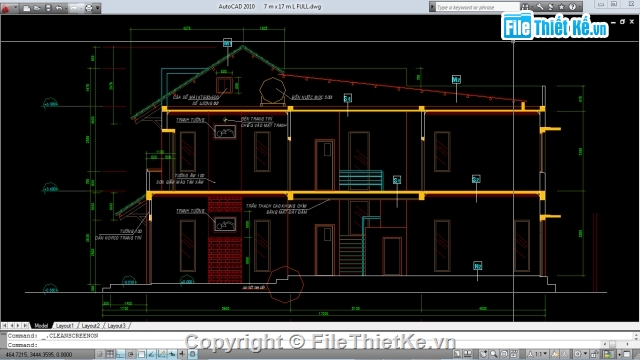Toggle Ortho Mode in status bar

[120, 354]
